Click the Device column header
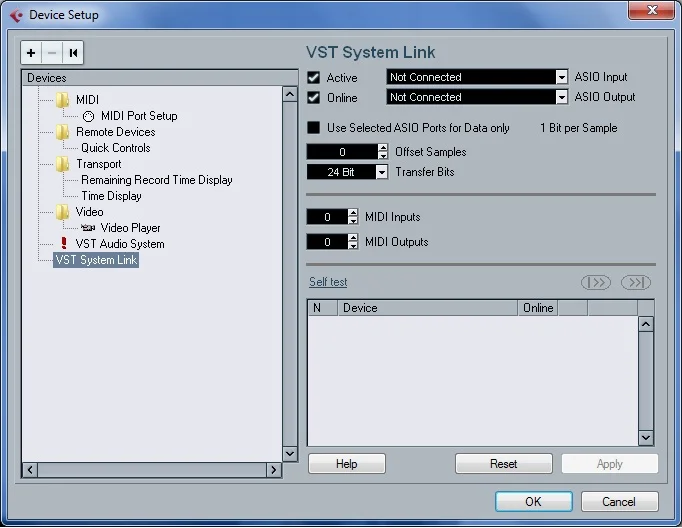Viewport: 682px width, 528px height. 428,308
